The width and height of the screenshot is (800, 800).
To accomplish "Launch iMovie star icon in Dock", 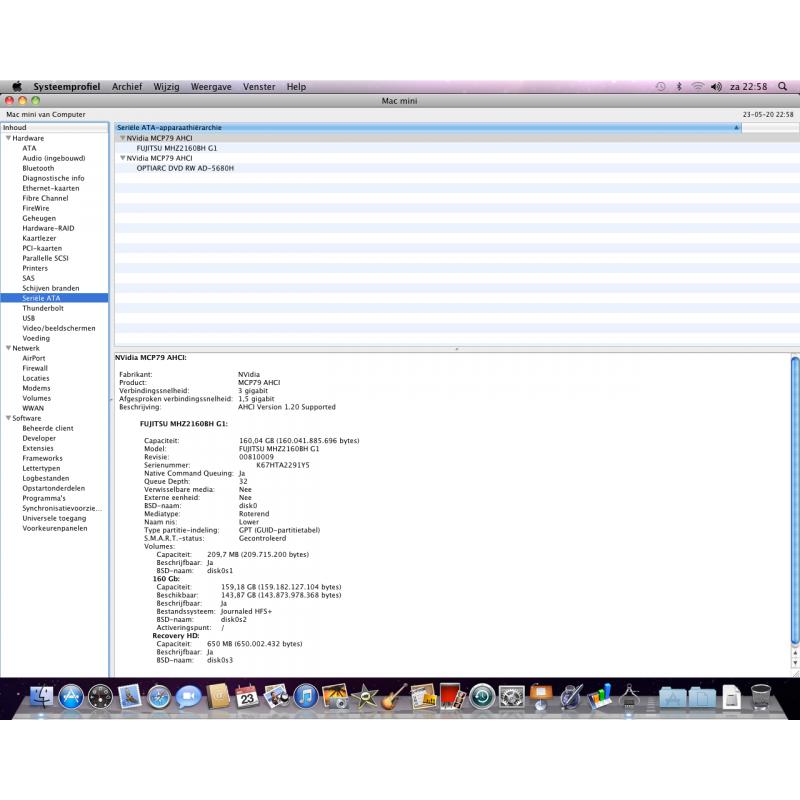I will coord(364,697).
